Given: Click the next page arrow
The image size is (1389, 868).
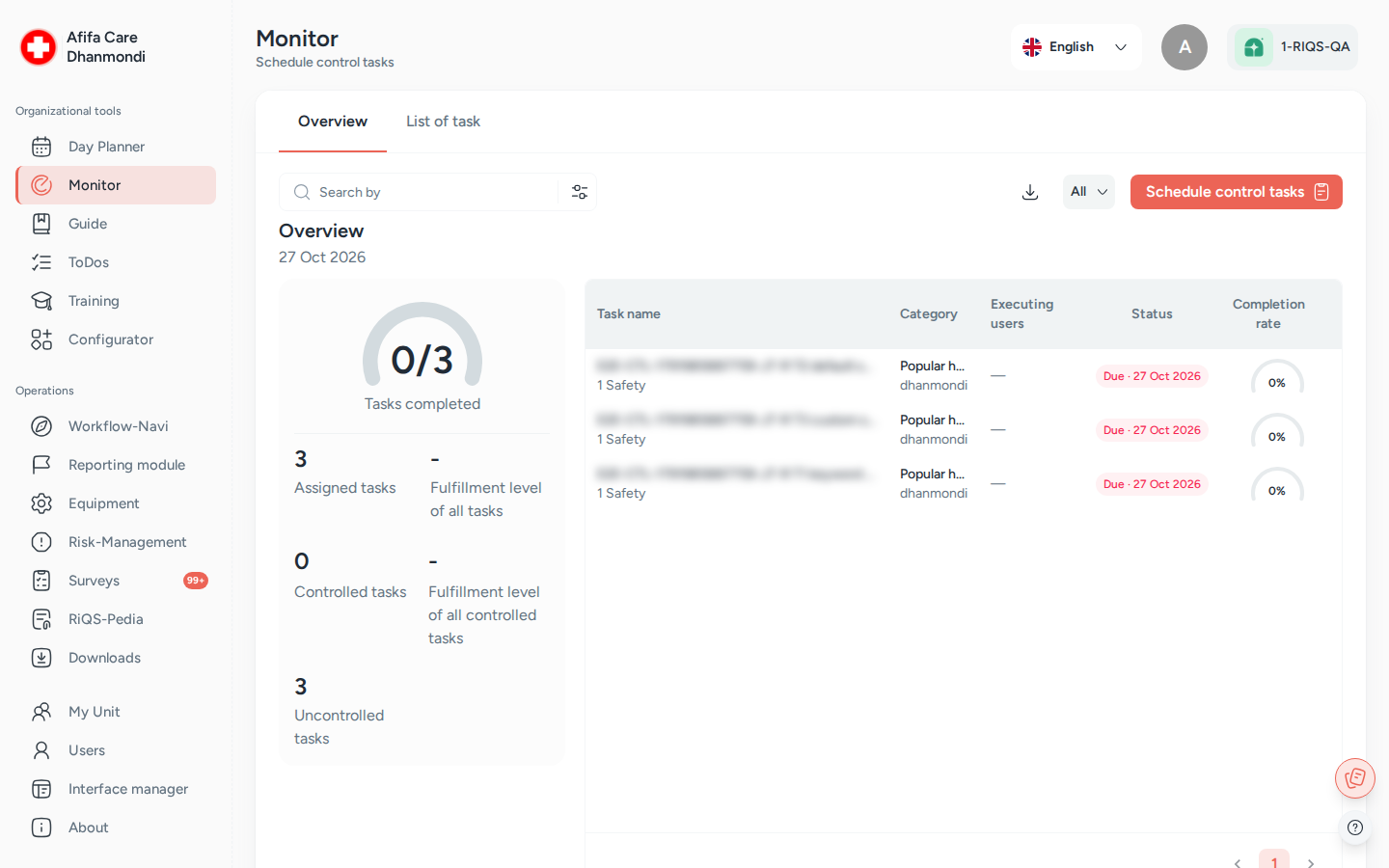Looking at the screenshot, I should 1311,863.
